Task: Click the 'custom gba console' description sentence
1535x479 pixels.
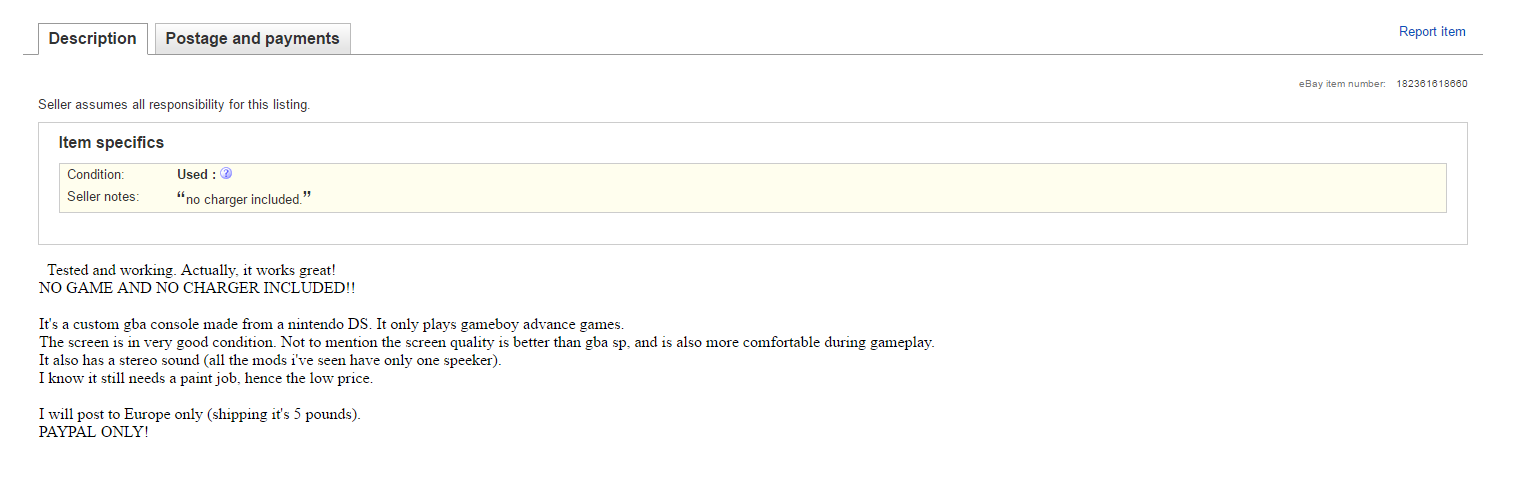Action: tap(331, 325)
